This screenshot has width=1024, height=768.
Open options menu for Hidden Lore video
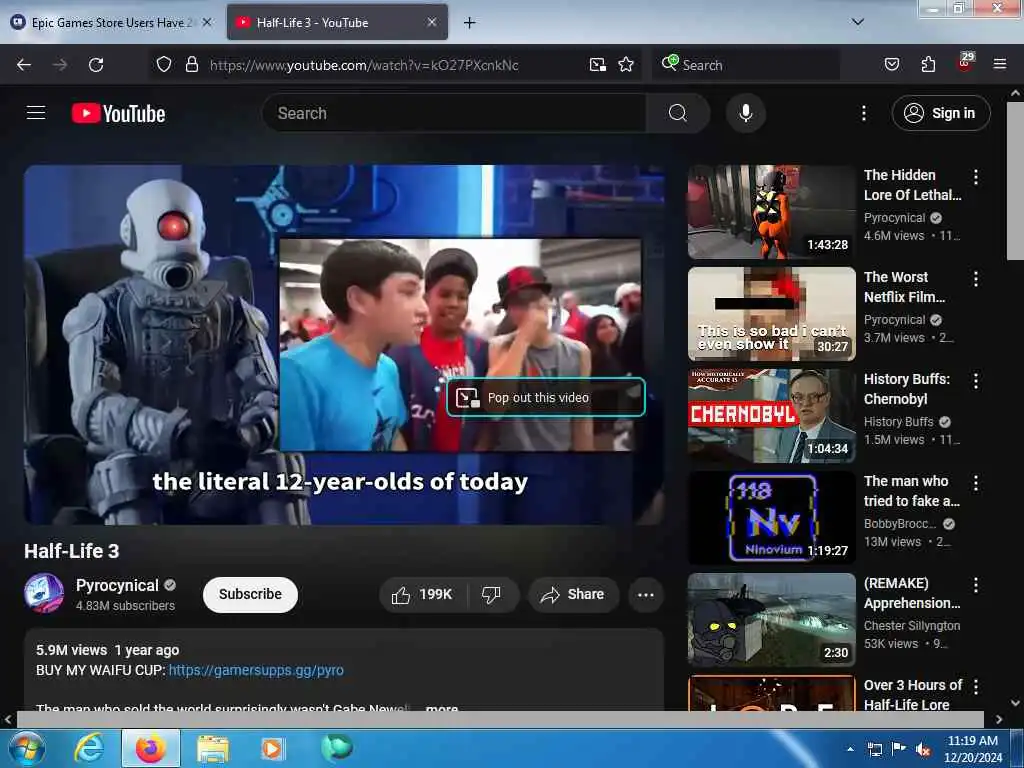(x=976, y=176)
